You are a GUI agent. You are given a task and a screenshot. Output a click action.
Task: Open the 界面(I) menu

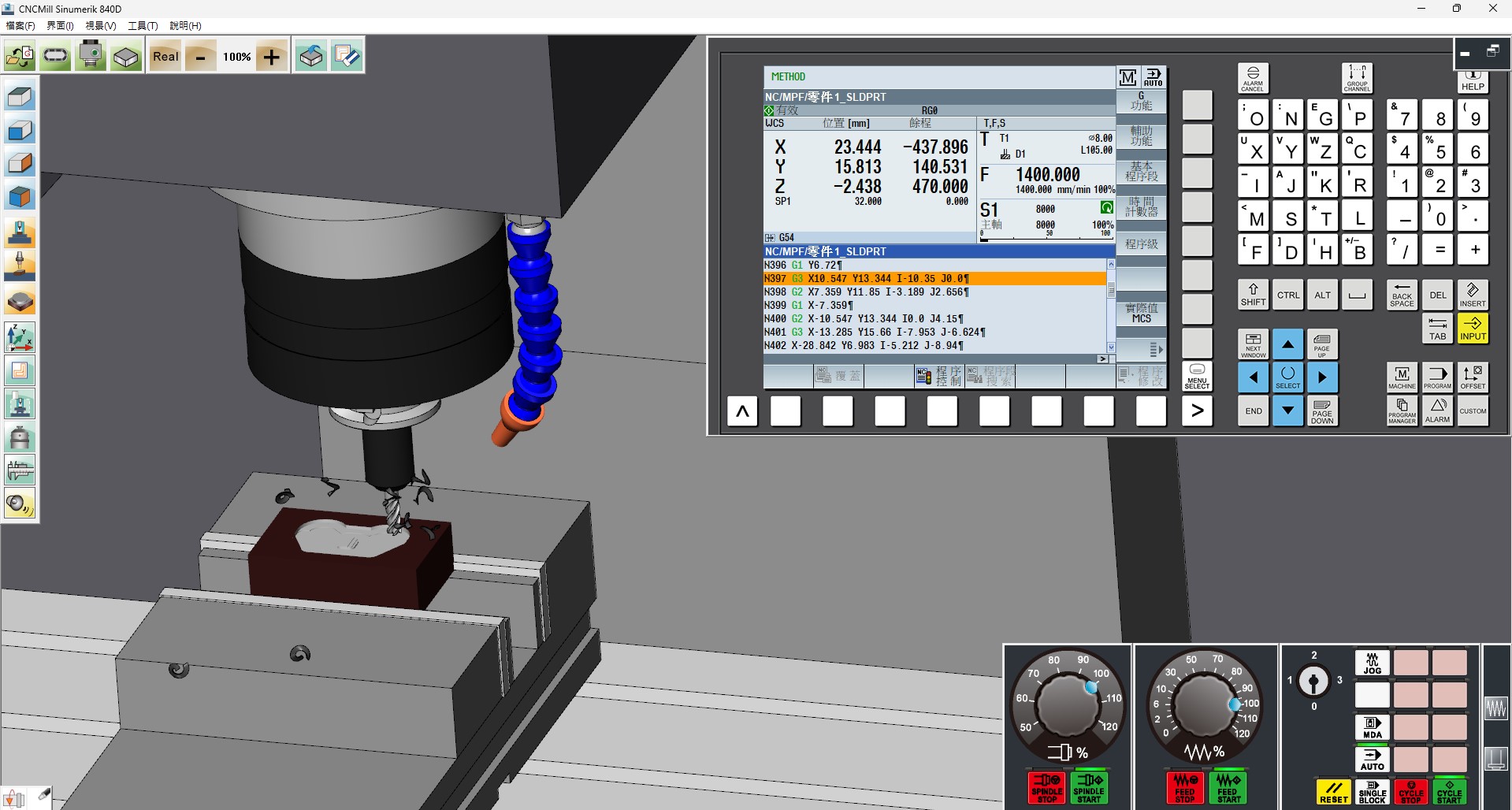[60, 26]
